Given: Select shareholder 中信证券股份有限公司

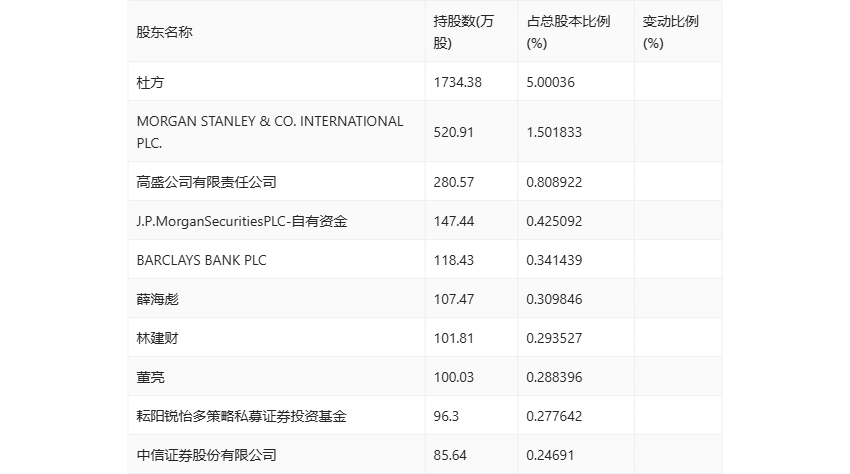Looking at the screenshot, I should pos(207,456).
